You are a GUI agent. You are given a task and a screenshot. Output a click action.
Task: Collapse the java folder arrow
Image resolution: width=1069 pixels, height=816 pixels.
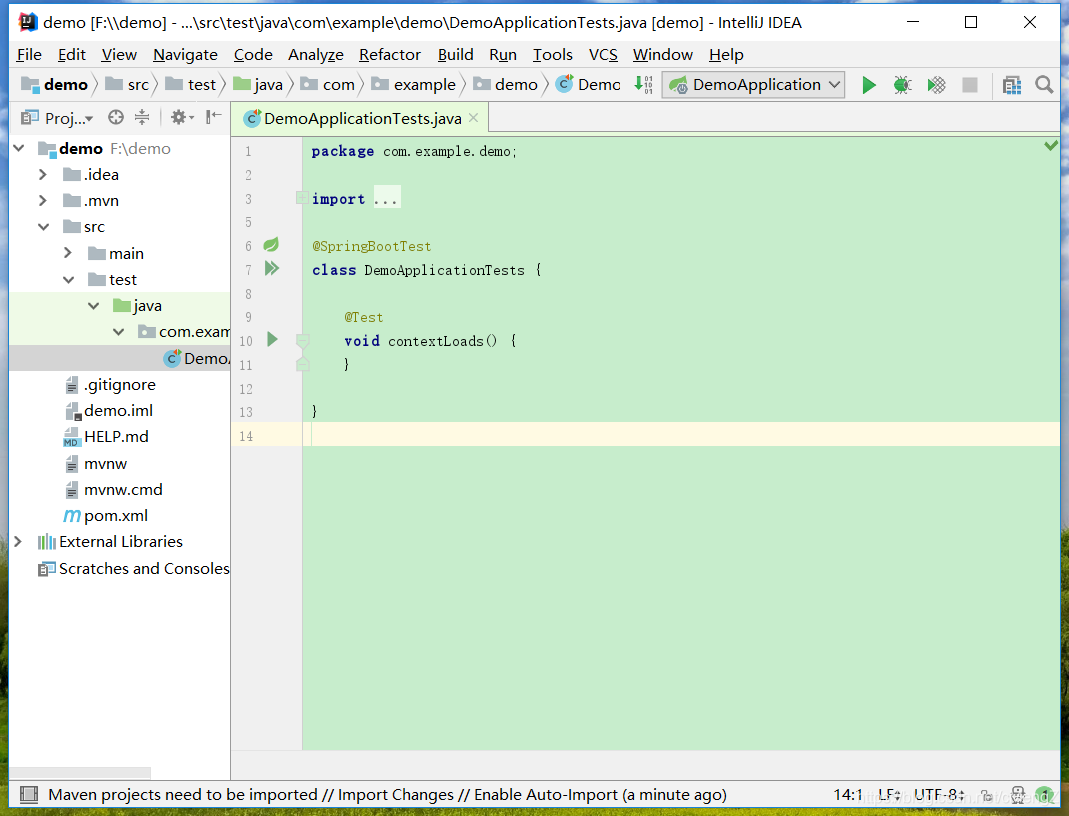93,306
